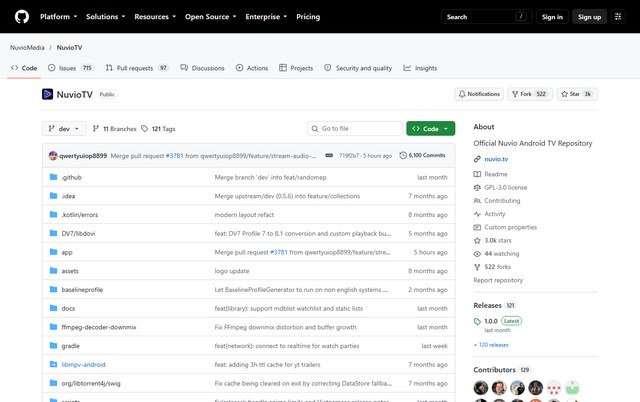The width and height of the screenshot is (640, 402).
Task: Open the docs folder
Action: coord(68,309)
